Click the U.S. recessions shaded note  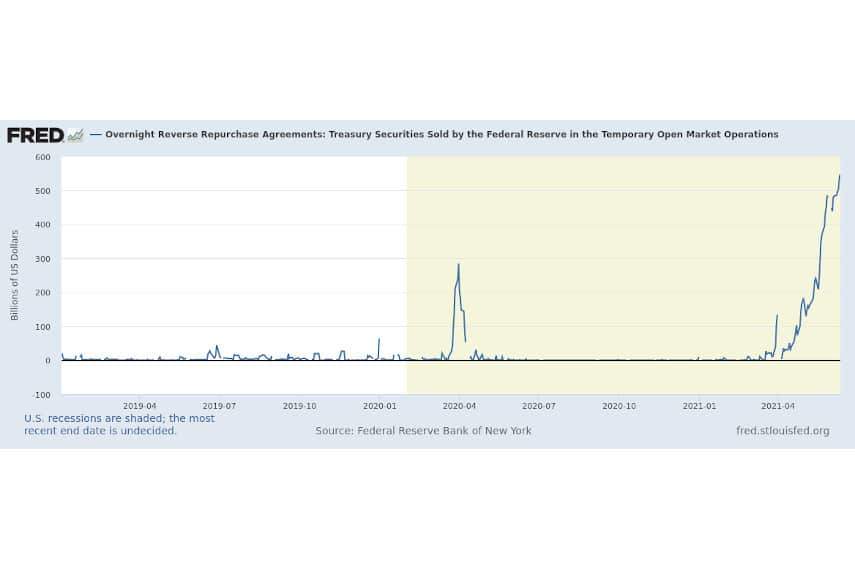click(119, 425)
